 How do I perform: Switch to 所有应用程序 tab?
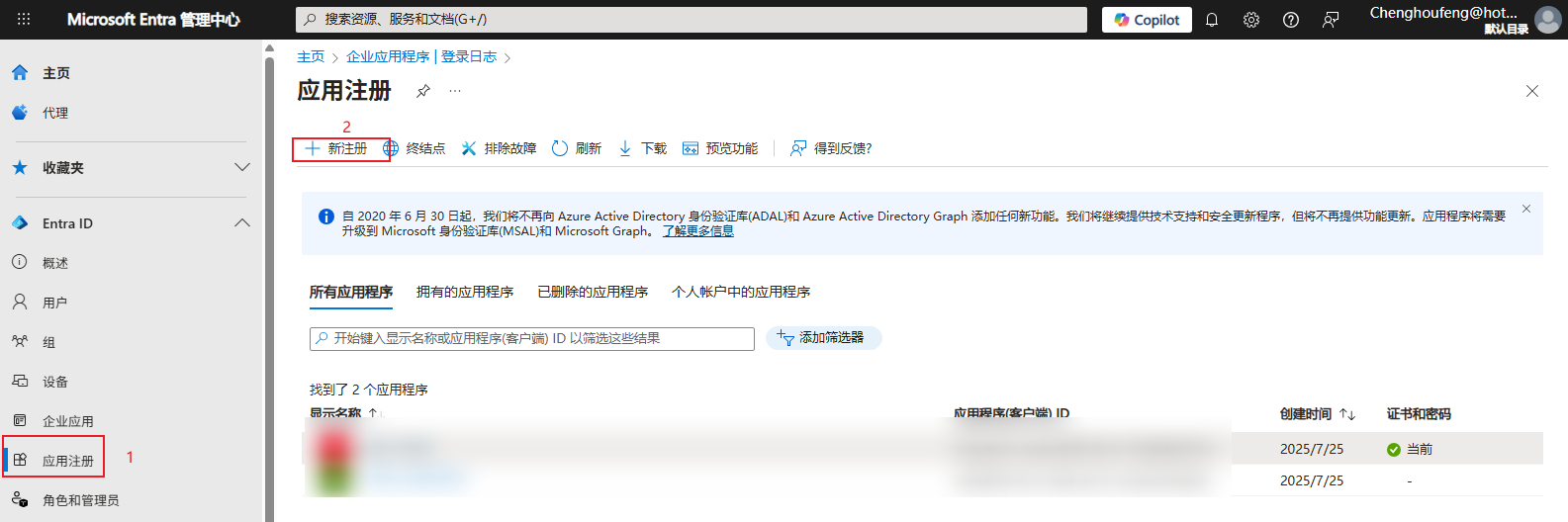(351, 292)
